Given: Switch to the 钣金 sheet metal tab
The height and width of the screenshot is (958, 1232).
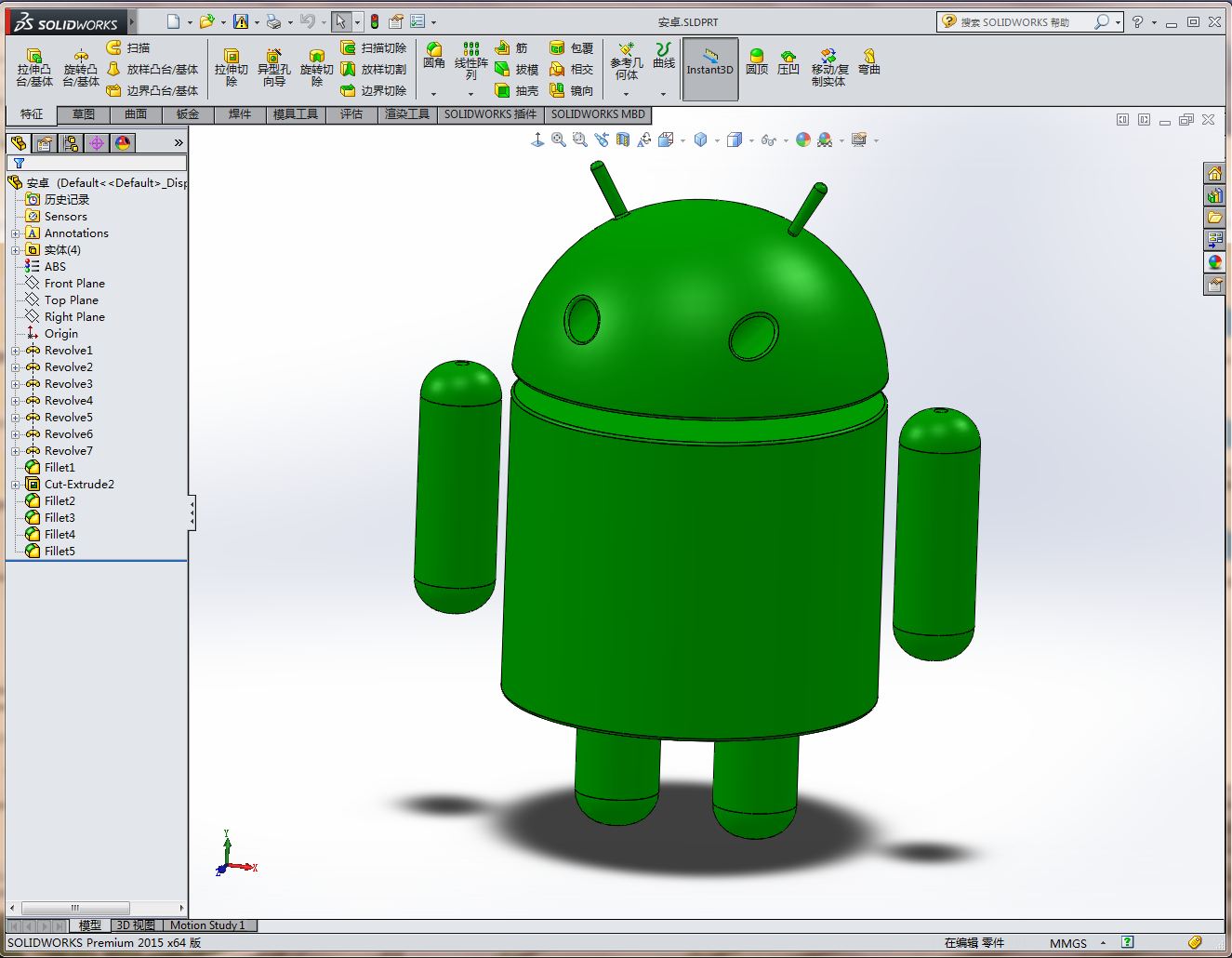Looking at the screenshot, I should click(x=188, y=114).
